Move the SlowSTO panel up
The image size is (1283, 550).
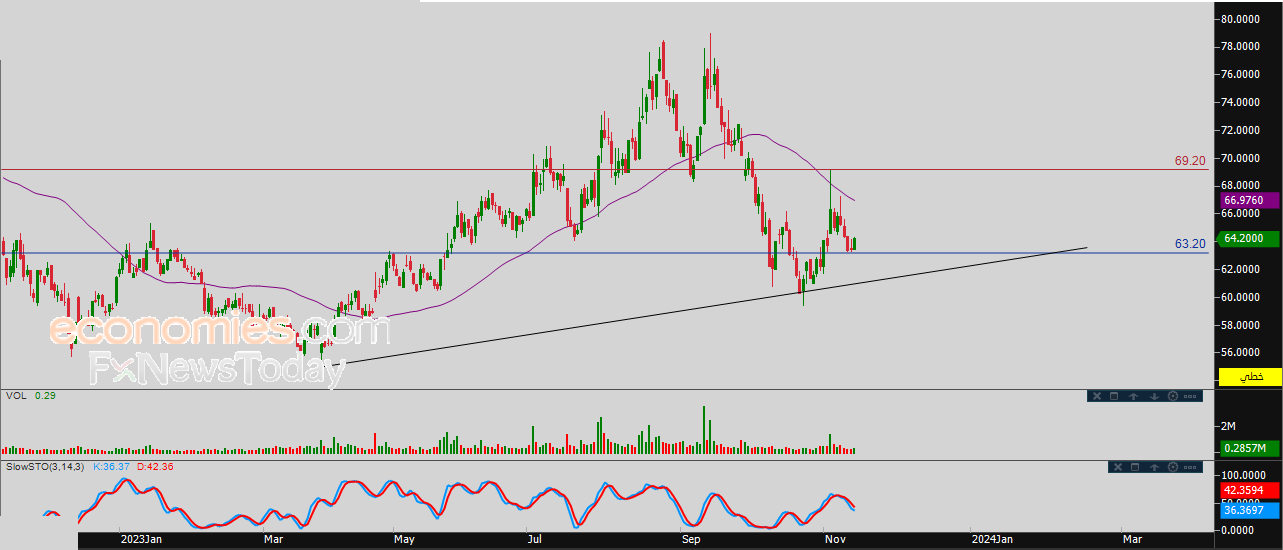[1154, 467]
